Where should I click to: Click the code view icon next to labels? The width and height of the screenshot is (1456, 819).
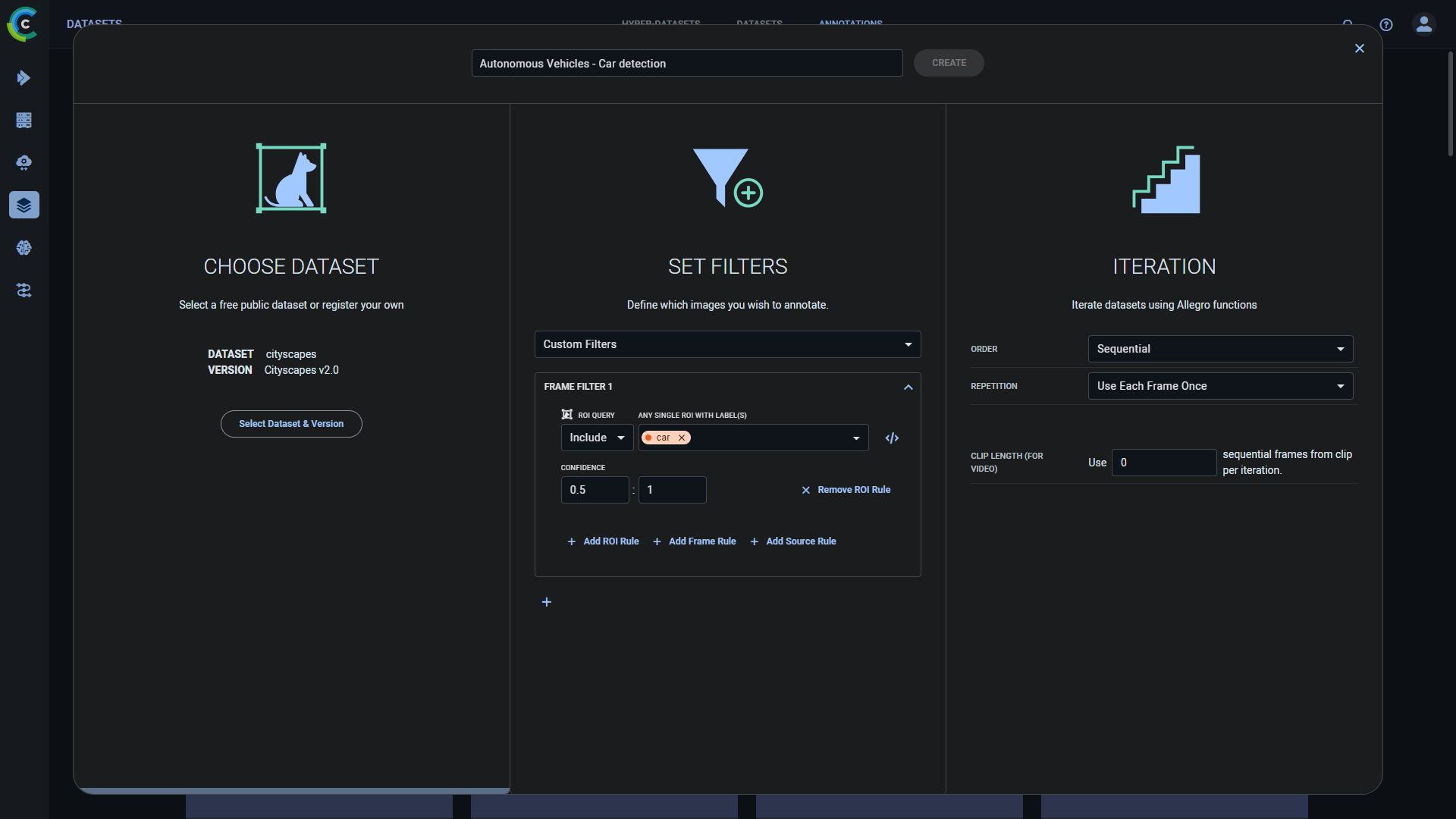[892, 438]
